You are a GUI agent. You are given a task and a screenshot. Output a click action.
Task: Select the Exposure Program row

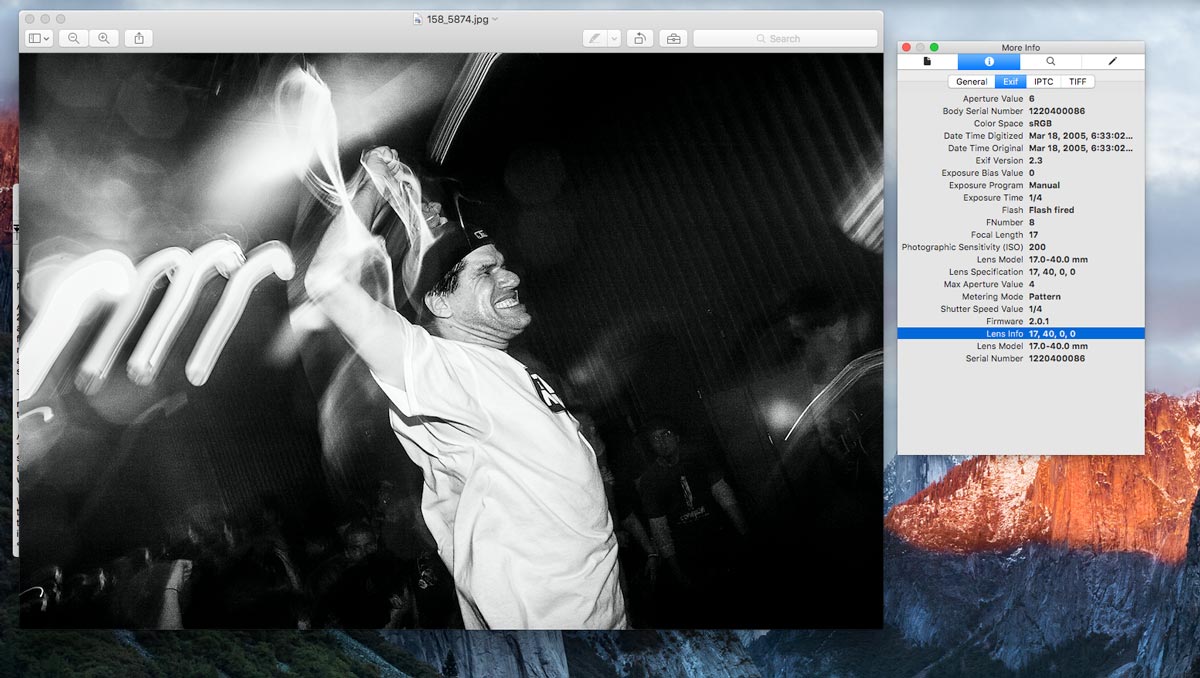1020,185
